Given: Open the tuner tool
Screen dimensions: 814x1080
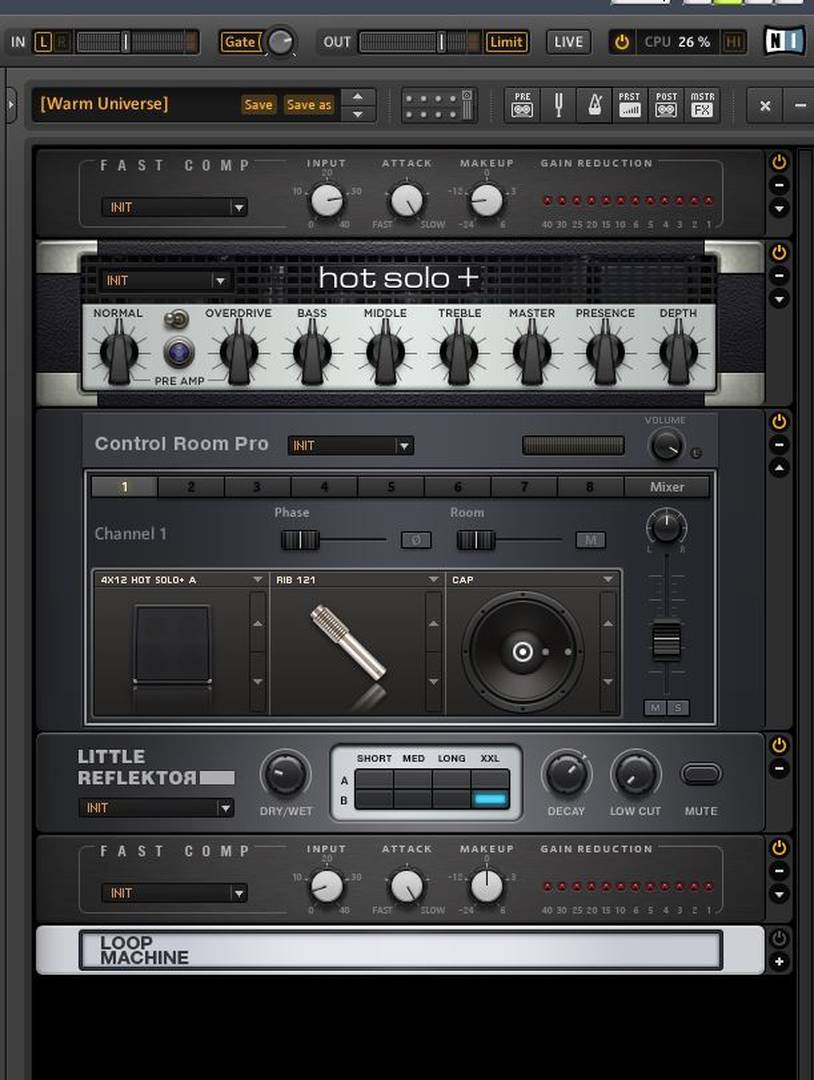Looking at the screenshot, I should coord(559,105).
